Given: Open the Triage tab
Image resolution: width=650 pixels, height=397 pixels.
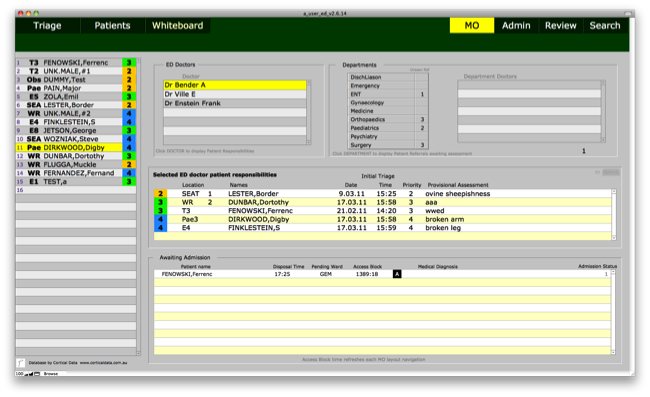Looking at the screenshot, I should [x=47, y=26].
